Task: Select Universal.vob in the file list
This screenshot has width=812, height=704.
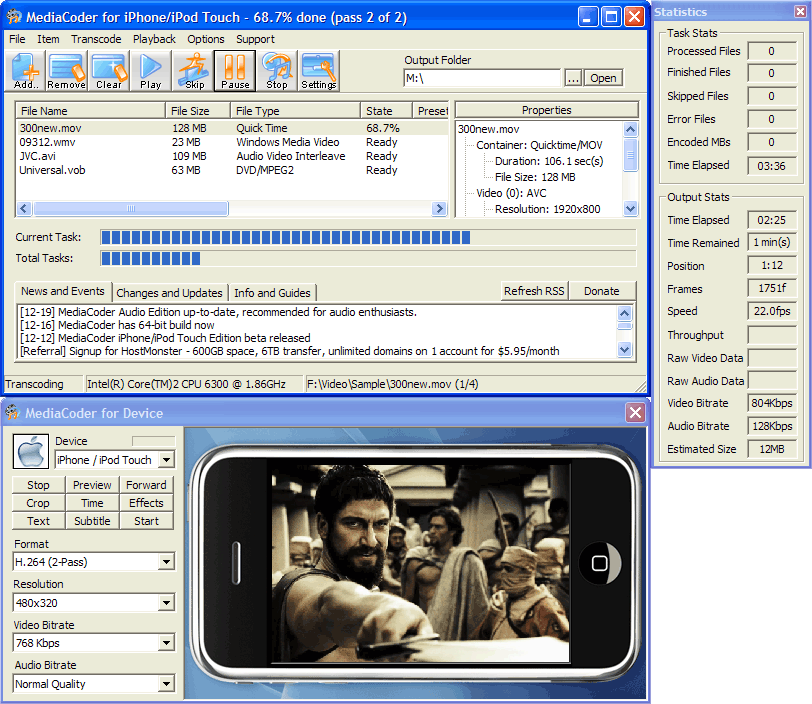Action: 232,170
